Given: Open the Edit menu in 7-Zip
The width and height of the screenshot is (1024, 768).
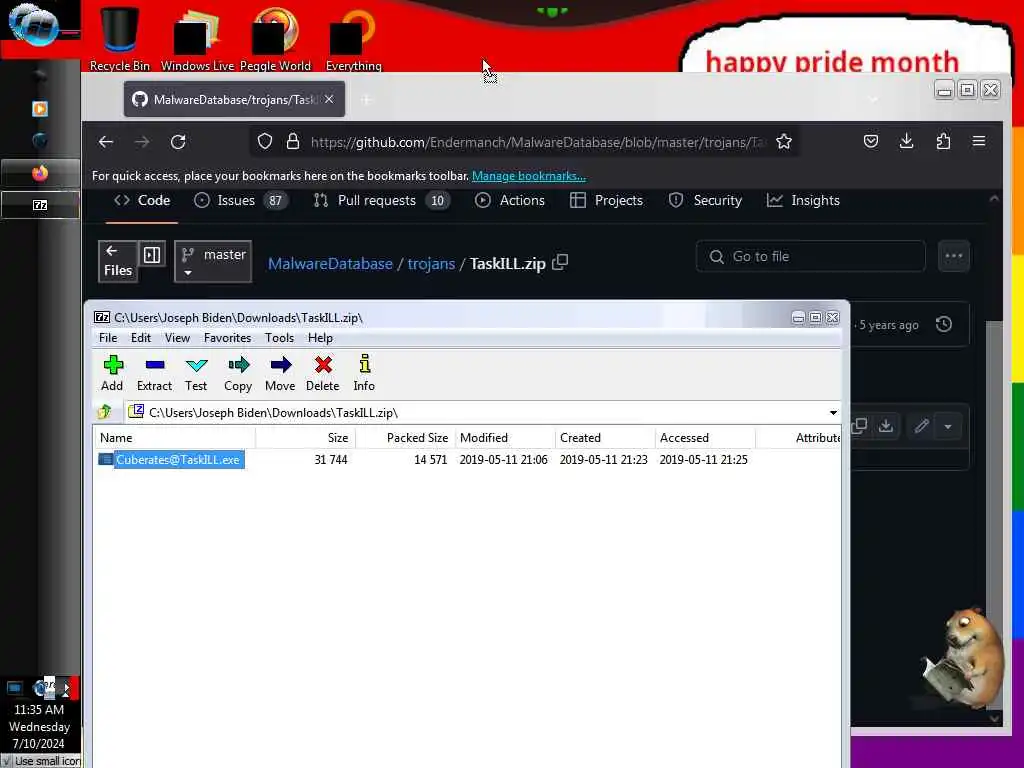Looking at the screenshot, I should pyautogui.click(x=140, y=338).
